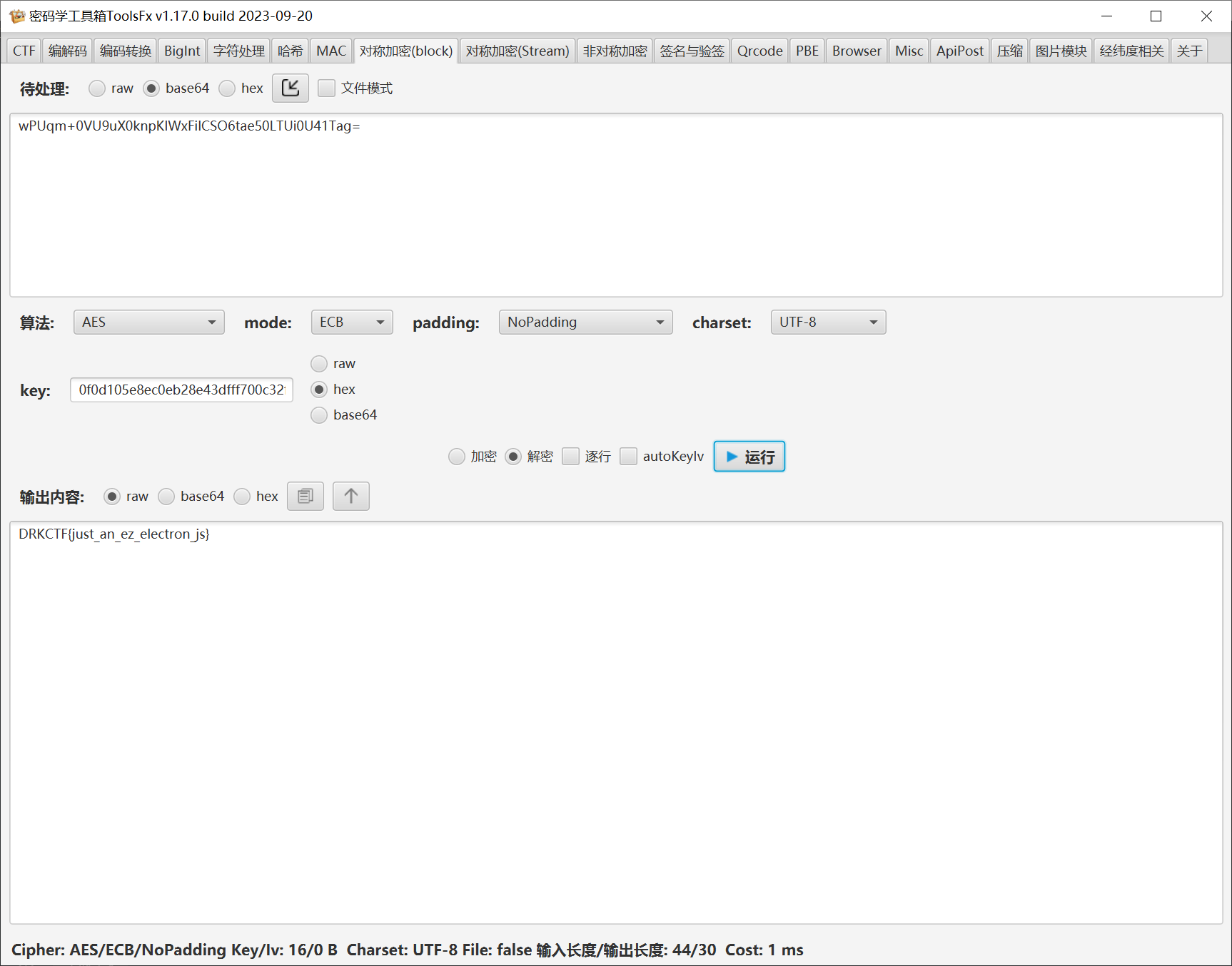Open the AES algorithm dropdown
1232x966 pixels.
tap(148, 322)
